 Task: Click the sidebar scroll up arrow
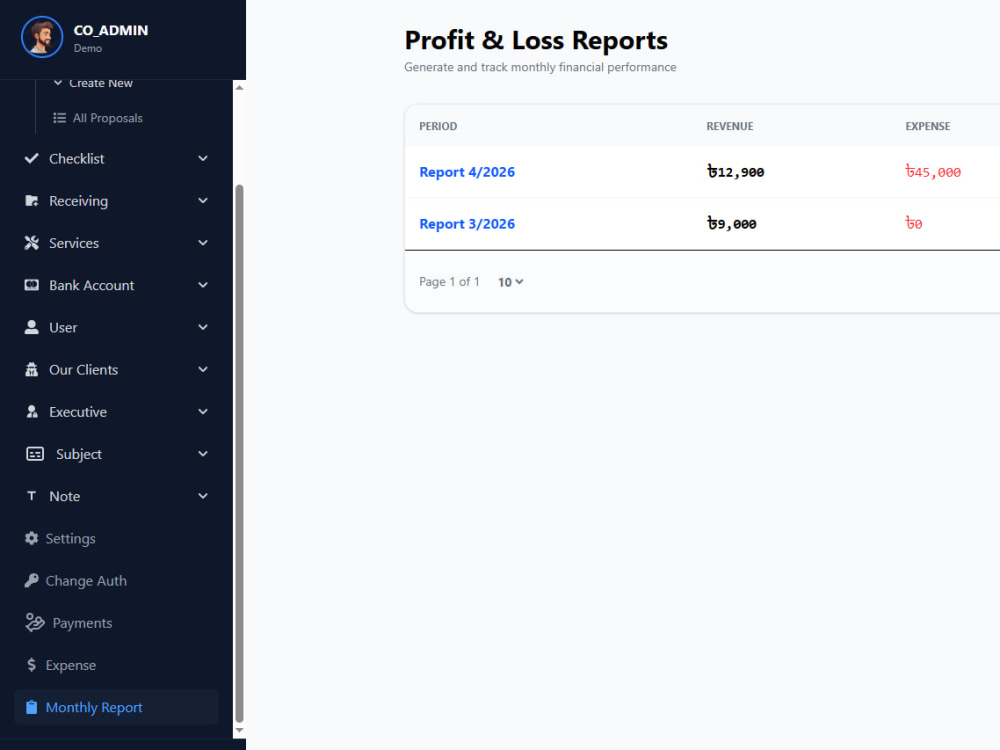[240, 87]
